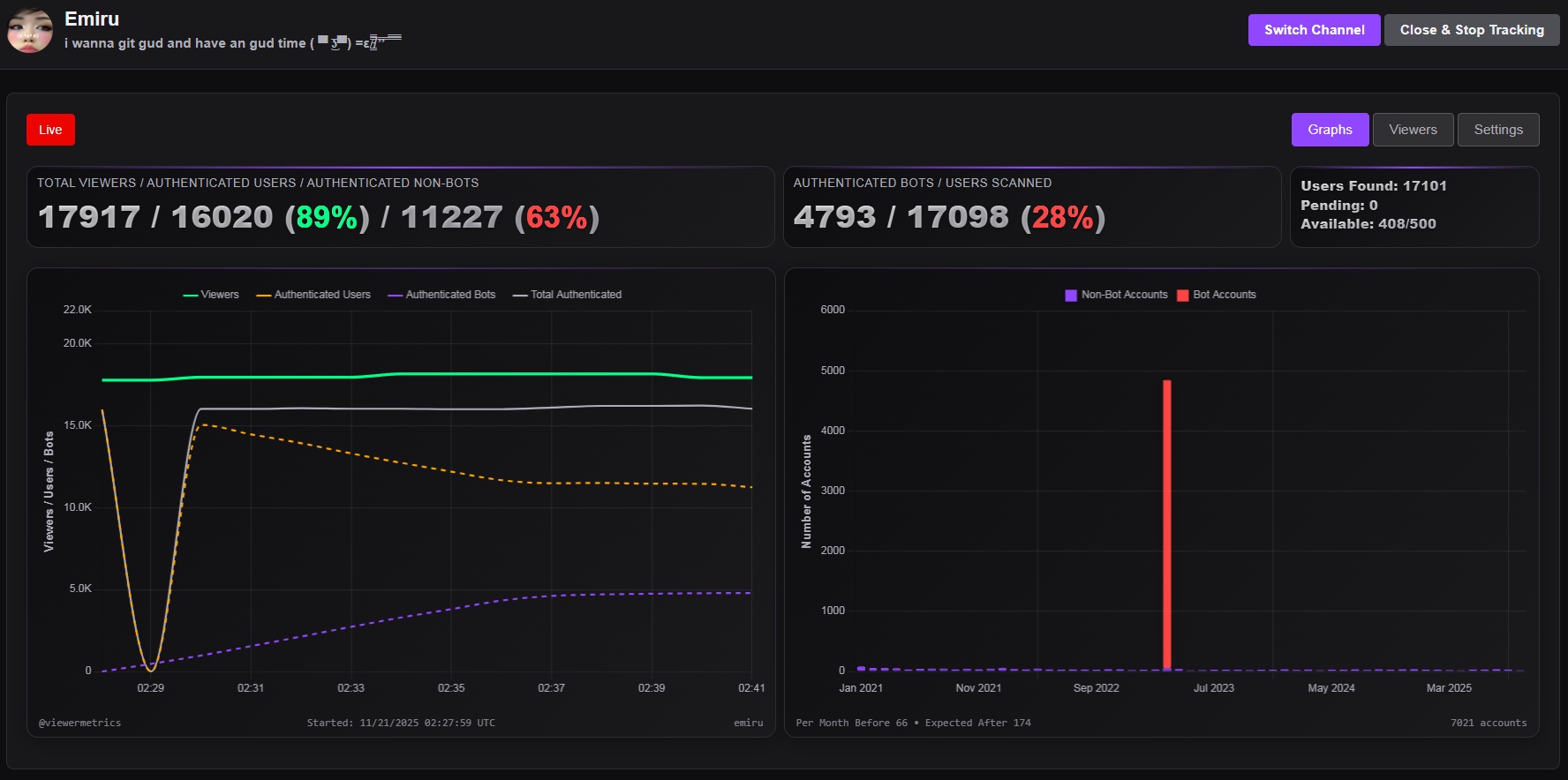Click the authenticated users value 16020
Image resolution: width=1568 pixels, height=780 pixels.
[222, 217]
